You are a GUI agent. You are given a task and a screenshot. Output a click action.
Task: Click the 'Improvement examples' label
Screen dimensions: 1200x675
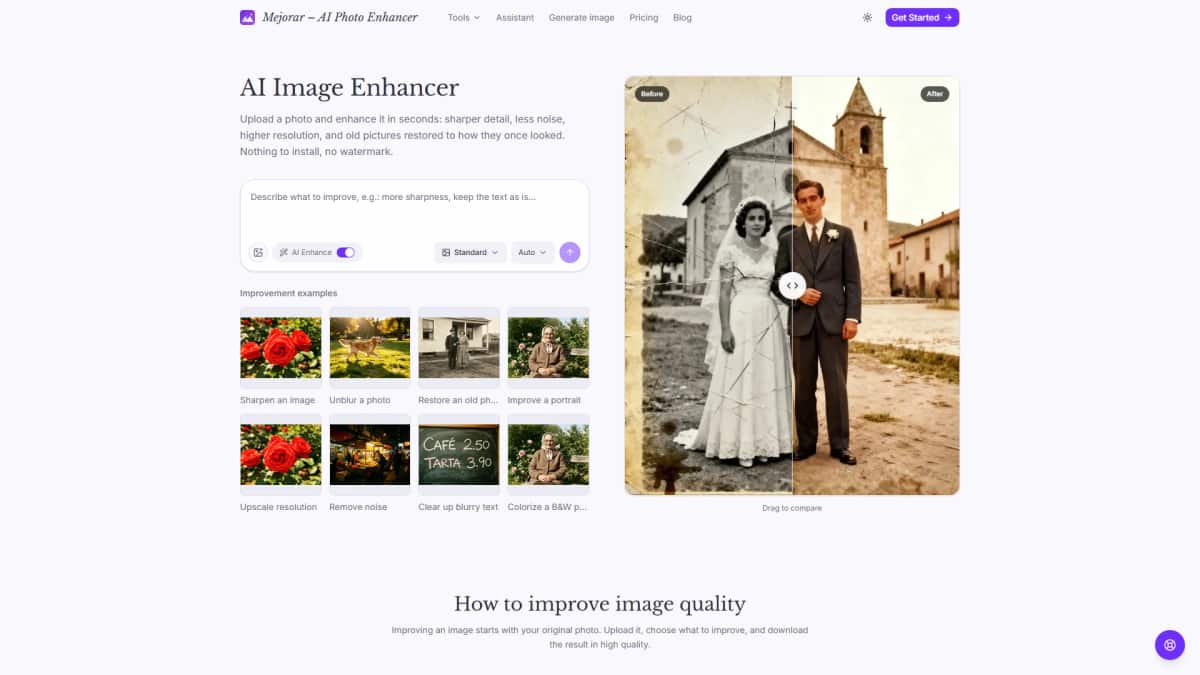click(289, 293)
